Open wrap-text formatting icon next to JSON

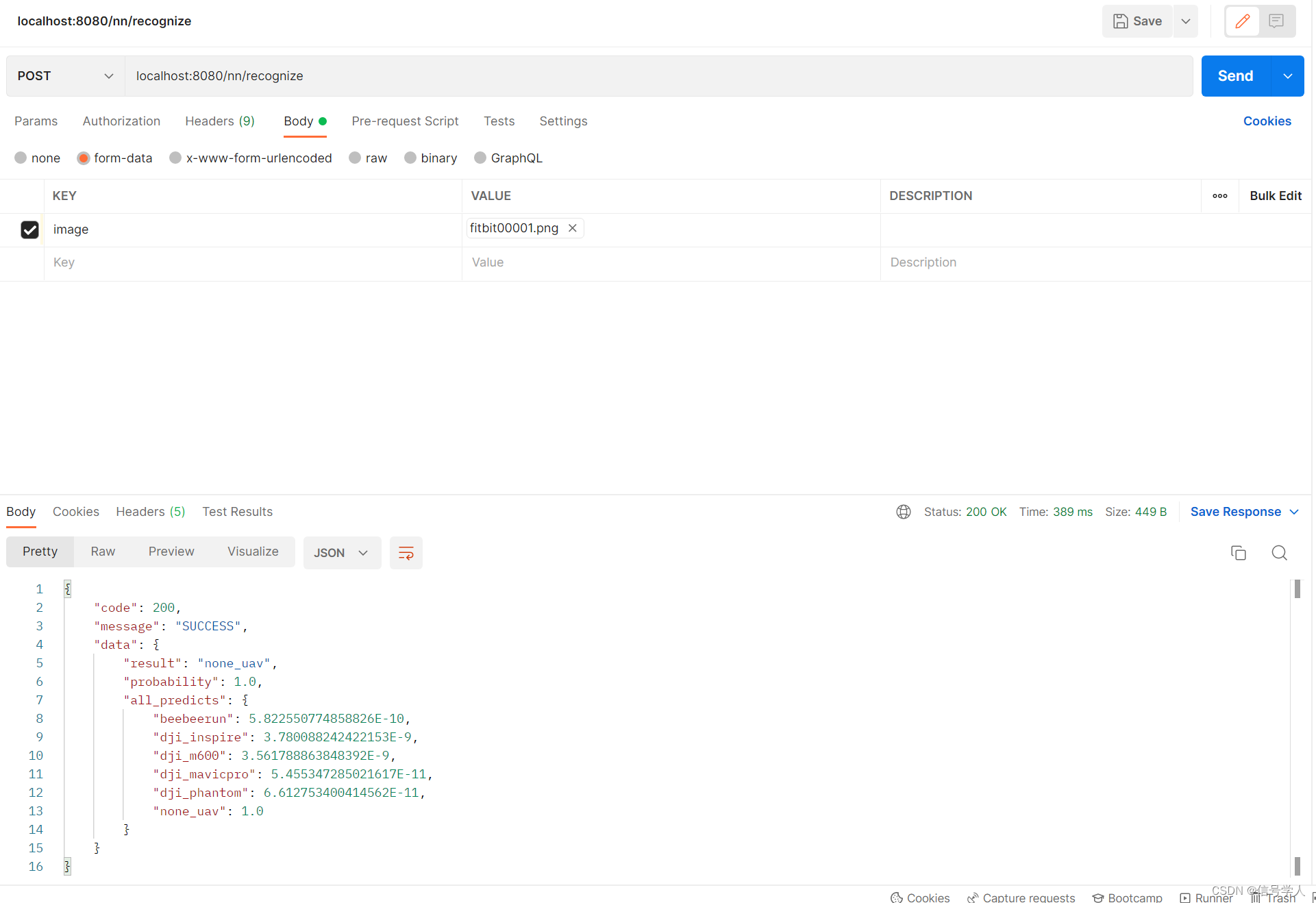pyautogui.click(x=406, y=553)
